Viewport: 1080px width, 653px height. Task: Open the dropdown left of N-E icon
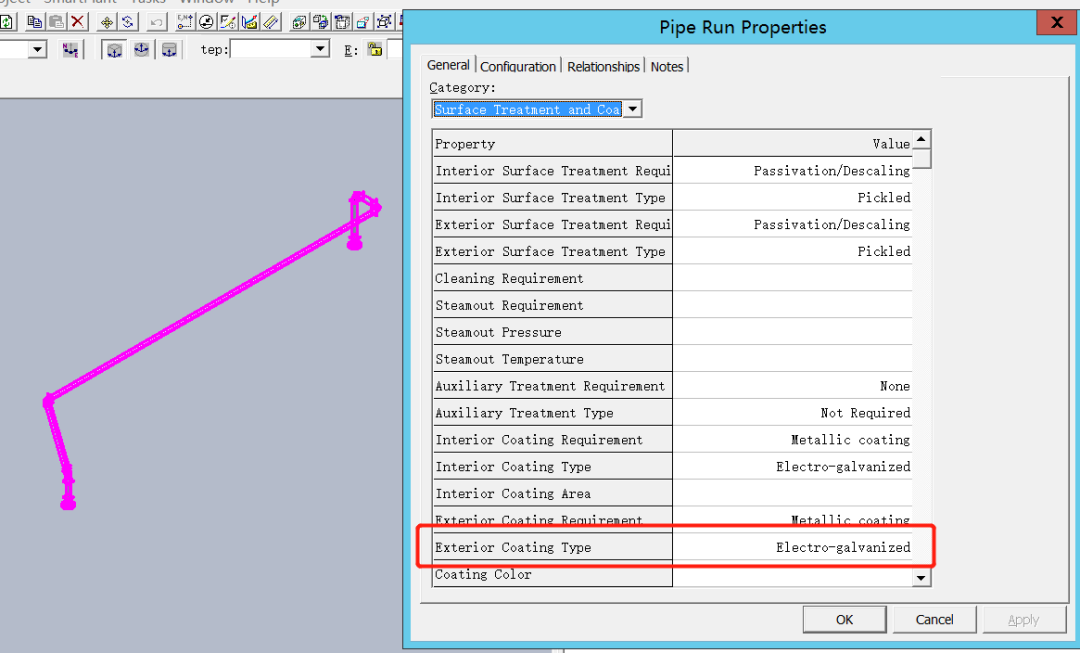click(39, 50)
